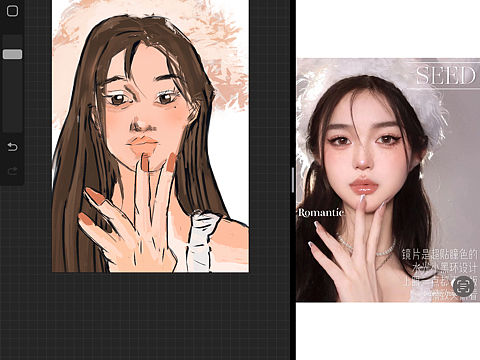Tap the reference photo of the girl
480x360 pixels.
(x=388, y=180)
